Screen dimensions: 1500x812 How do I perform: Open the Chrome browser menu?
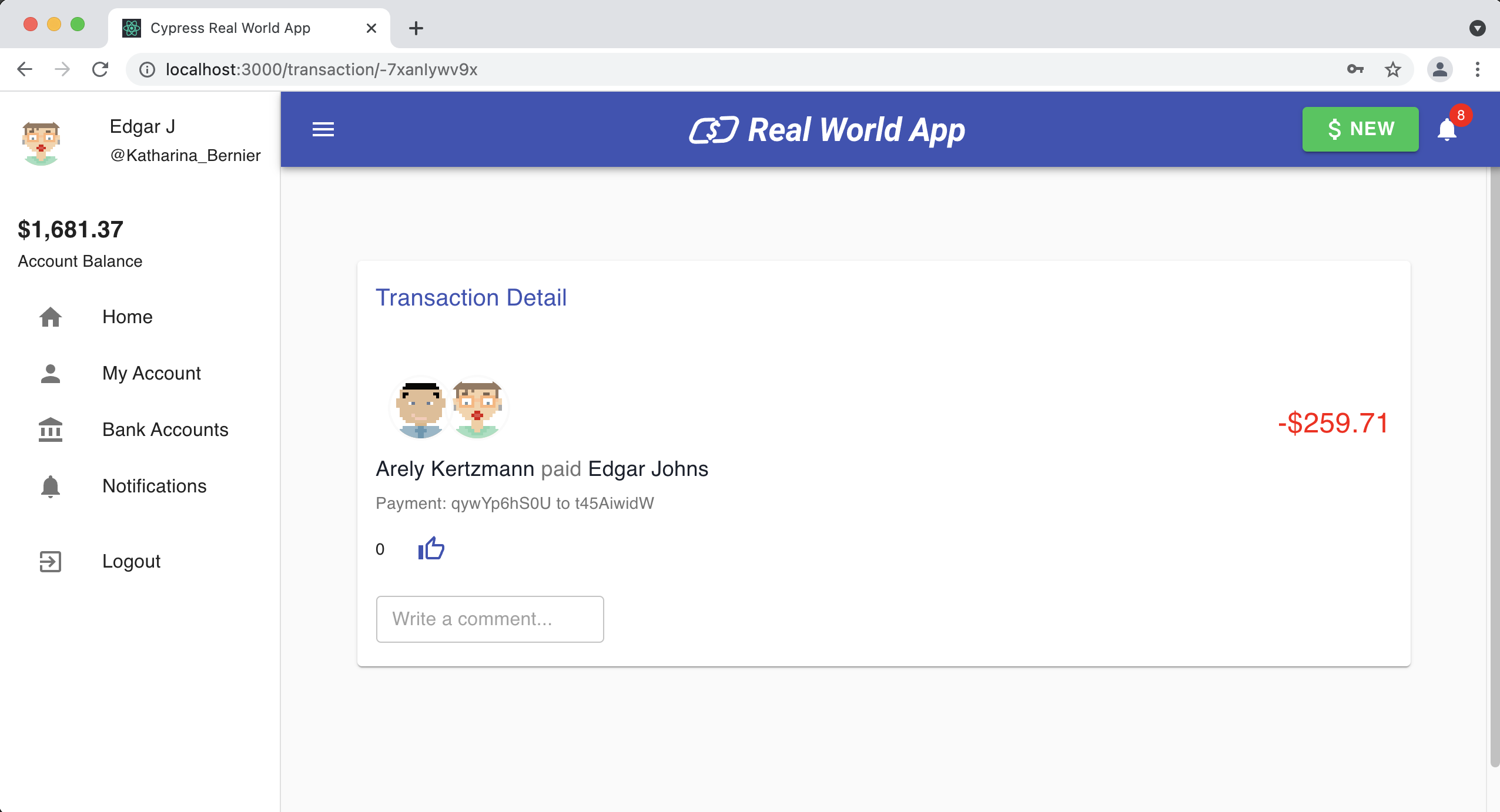[x=1476, y=69]
